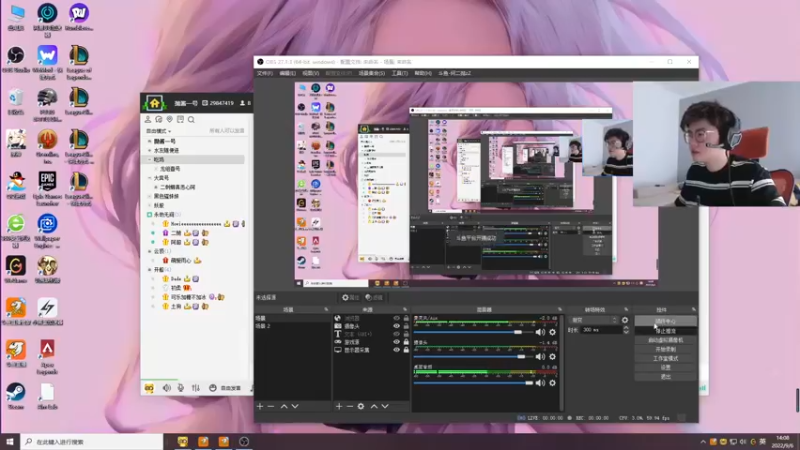Open Steam desktop shortcut

pyautogui.click(x=15, y=391)
